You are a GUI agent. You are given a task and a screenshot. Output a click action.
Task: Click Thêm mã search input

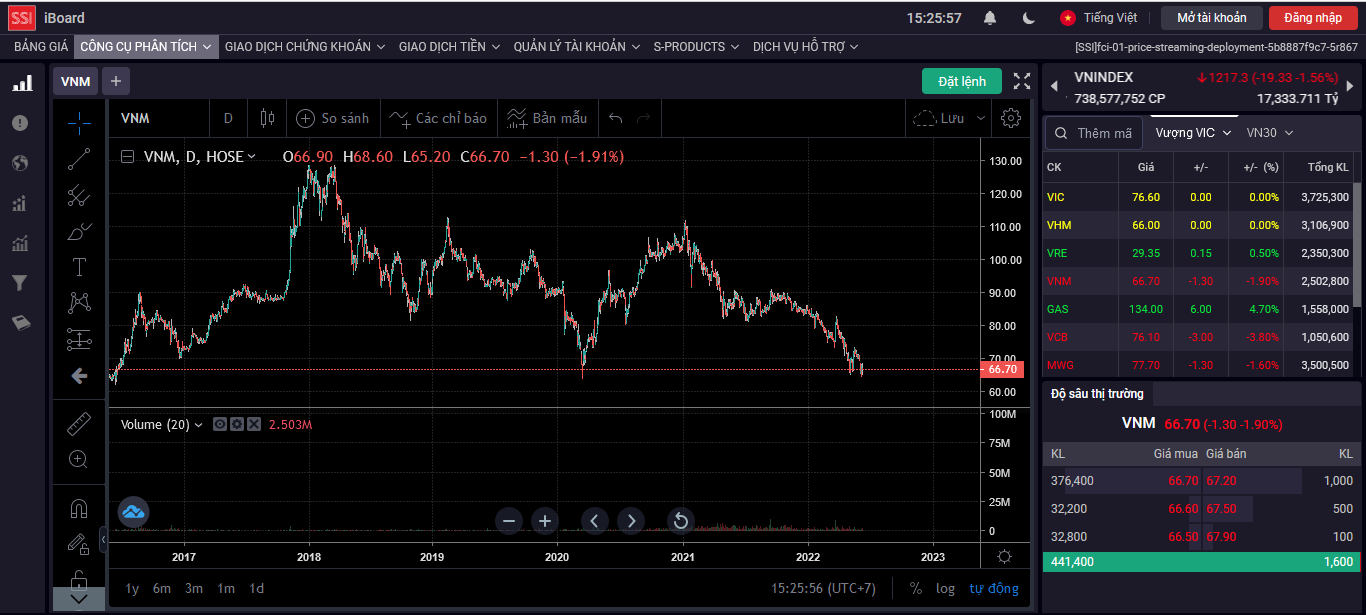(1092, 133)
